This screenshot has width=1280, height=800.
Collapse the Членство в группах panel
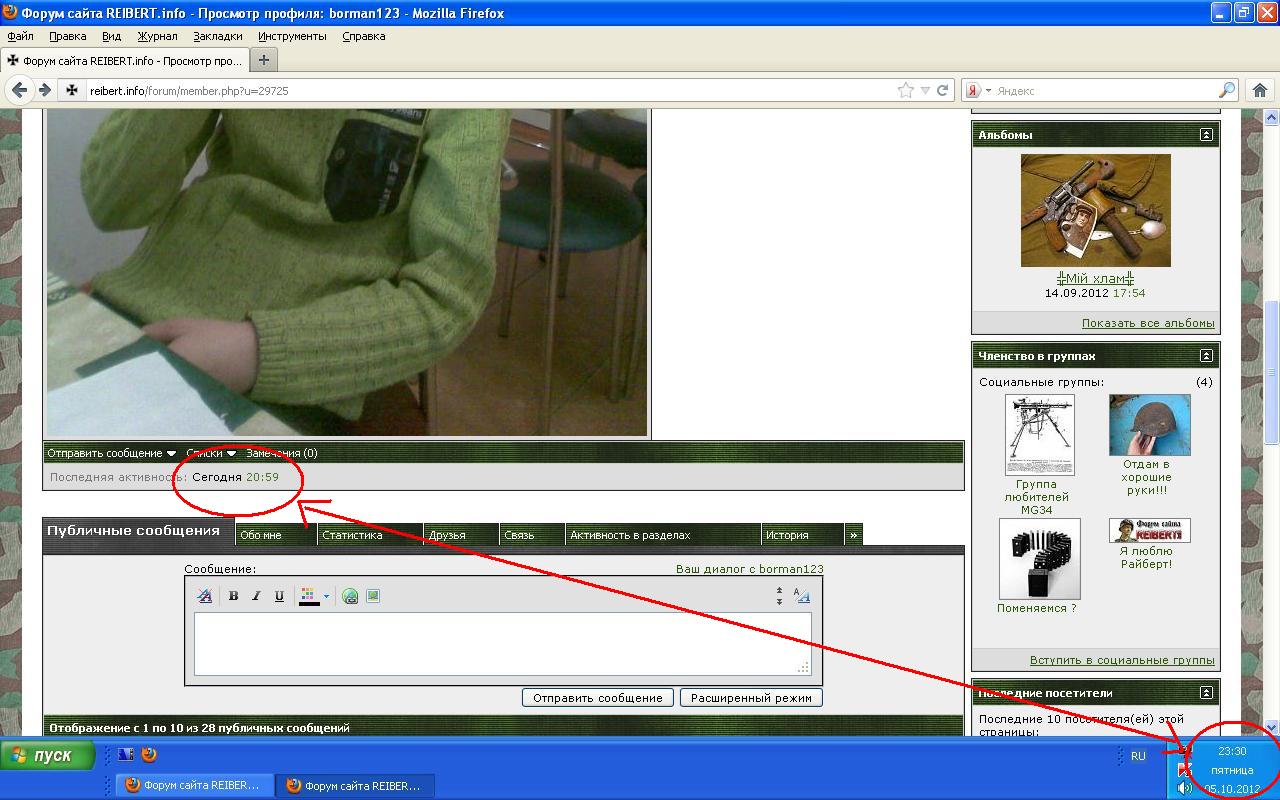click(x=1206, y=356)
